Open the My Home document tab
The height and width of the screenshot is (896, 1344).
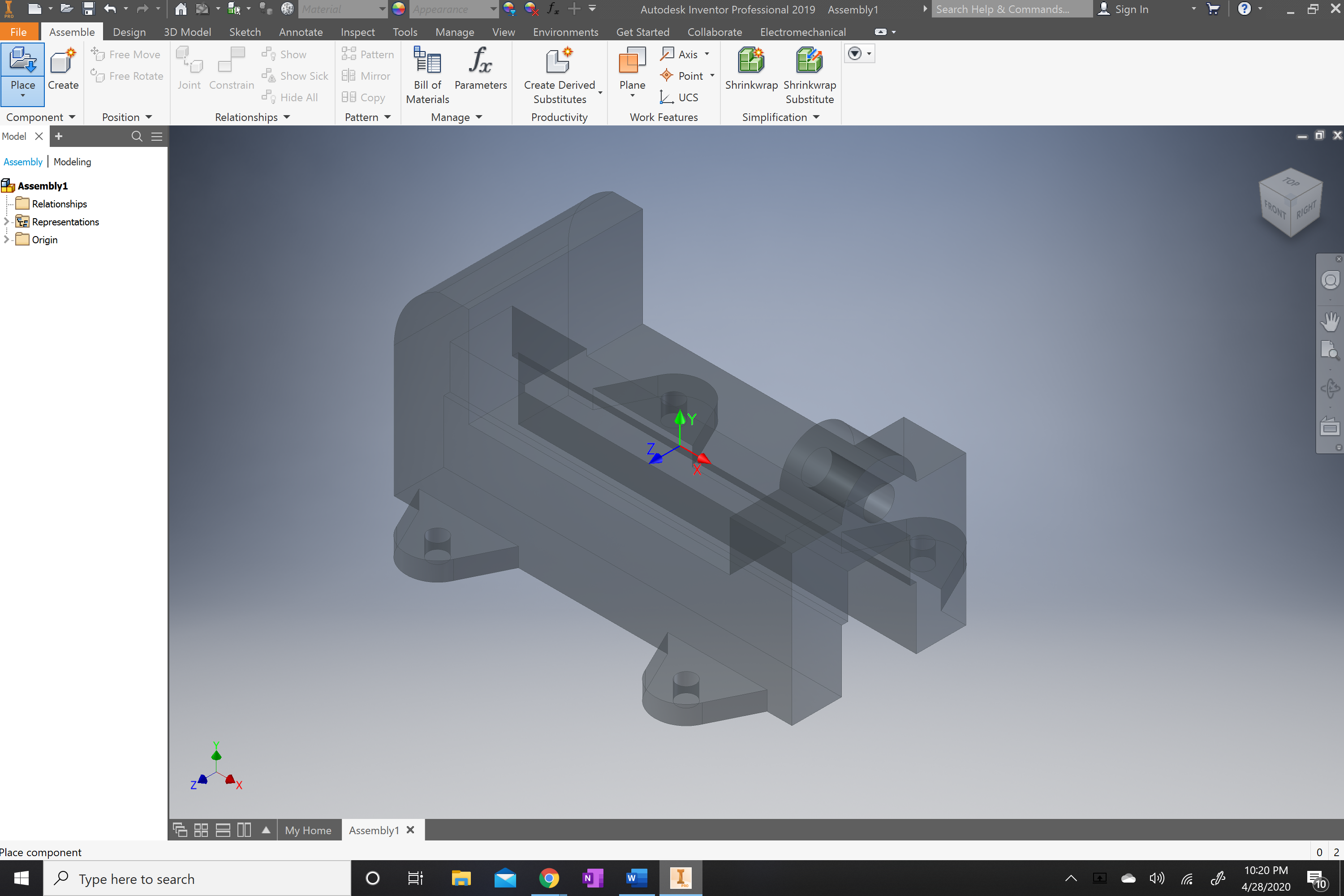tap(308, 830)
